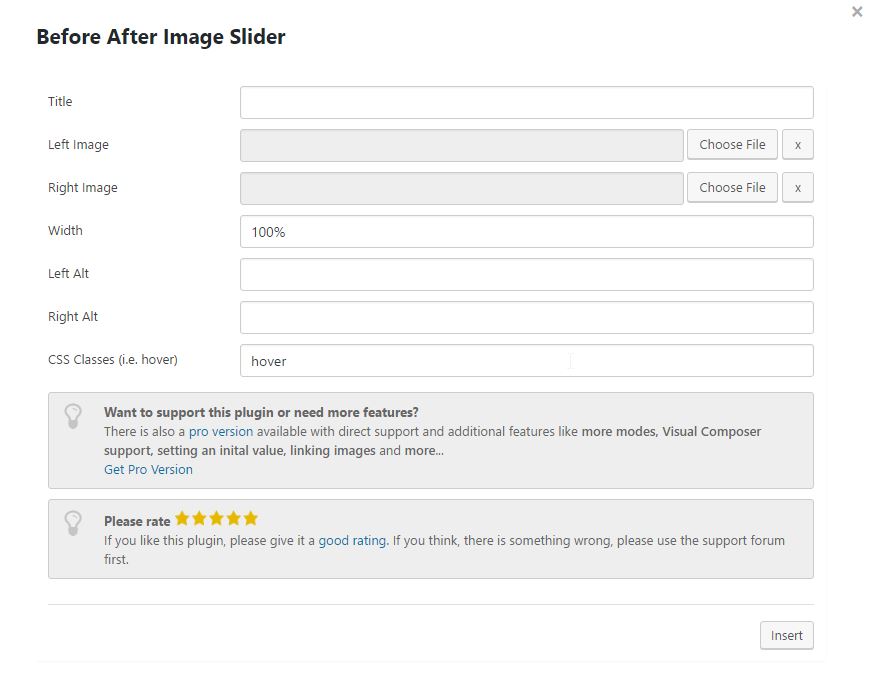Clear the Left Image with x button

(797, 145)
